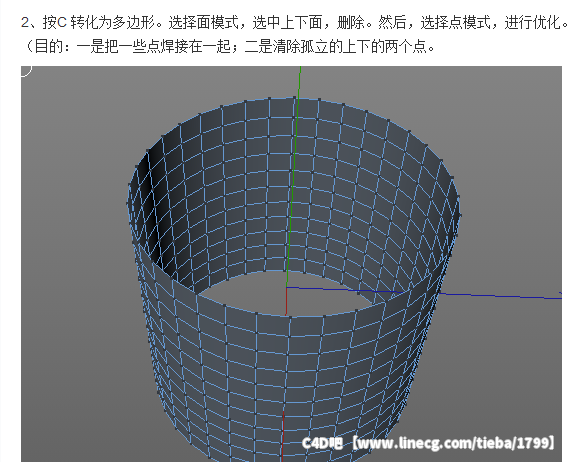This screenshot has width=588, height=462.
Task: Click the axis origin where colored lines meet
Action: click(x=286, y=288)
